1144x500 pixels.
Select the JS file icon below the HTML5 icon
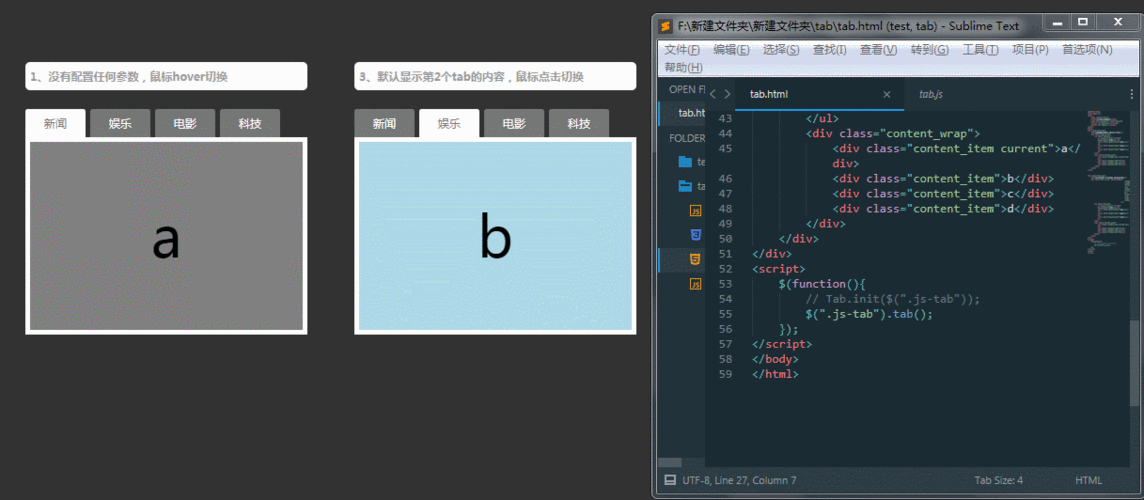click(696, 283)
